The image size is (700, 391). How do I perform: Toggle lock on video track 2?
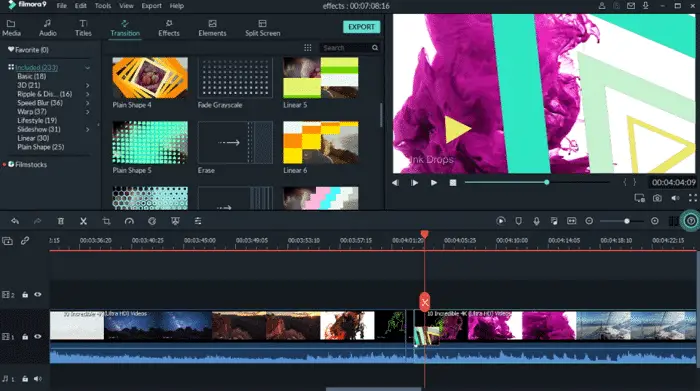(25, 295)
